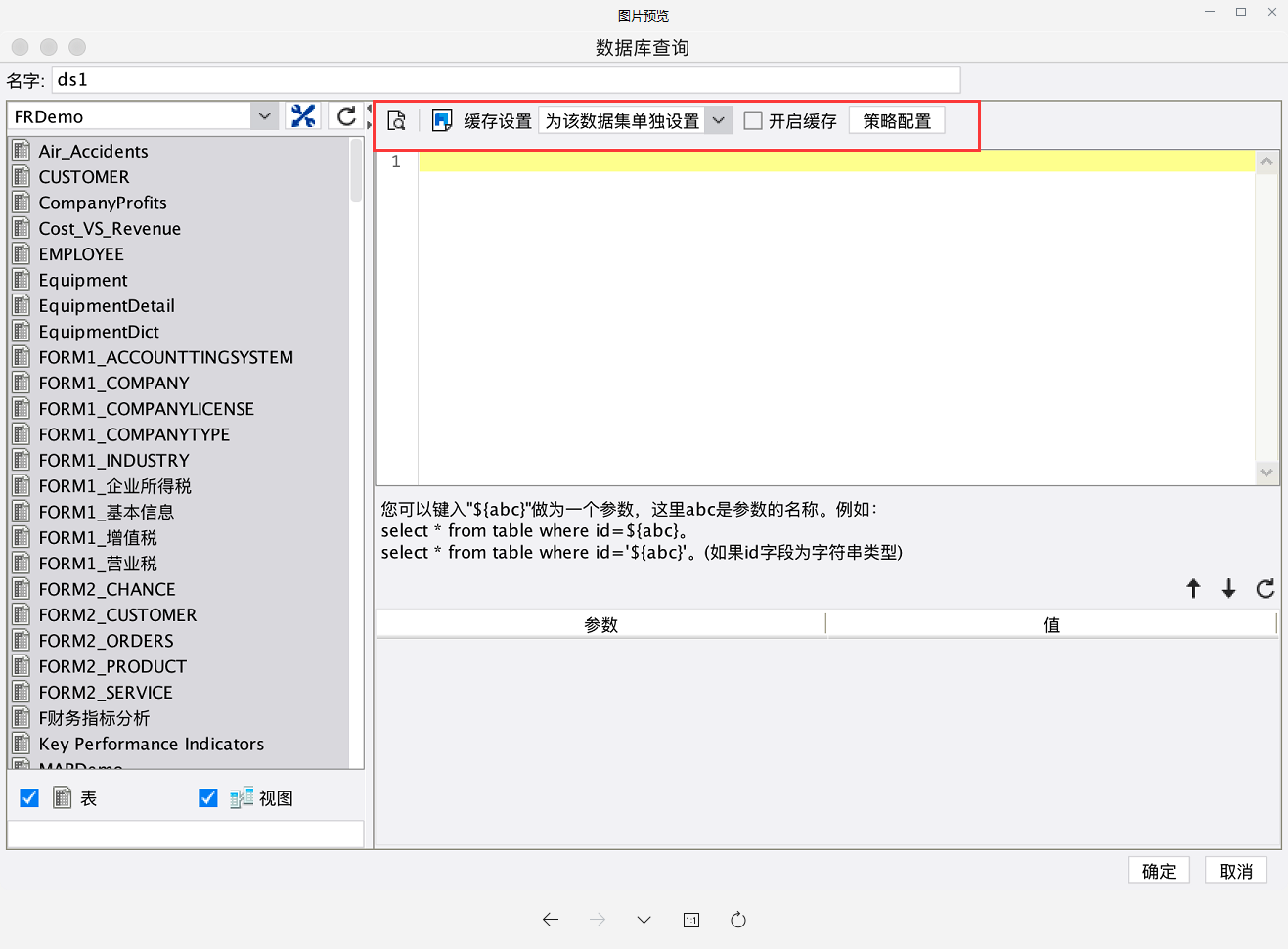1288x949 pixels.
Task: Select the FORM1_INDUSTRY table
Action: pyautogui.click(x=114, y=460)
